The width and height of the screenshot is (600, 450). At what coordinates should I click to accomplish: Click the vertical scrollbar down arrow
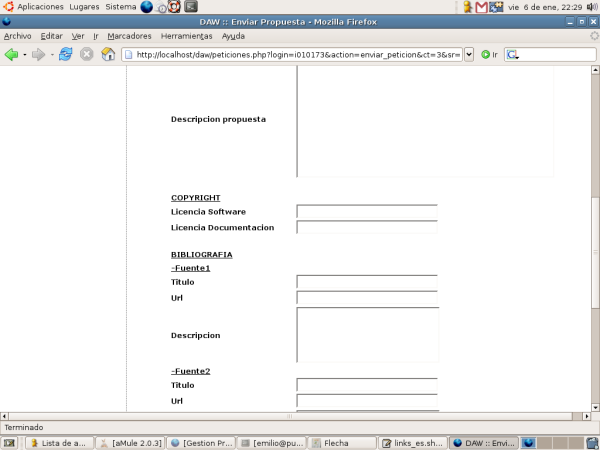pos(595,408)
